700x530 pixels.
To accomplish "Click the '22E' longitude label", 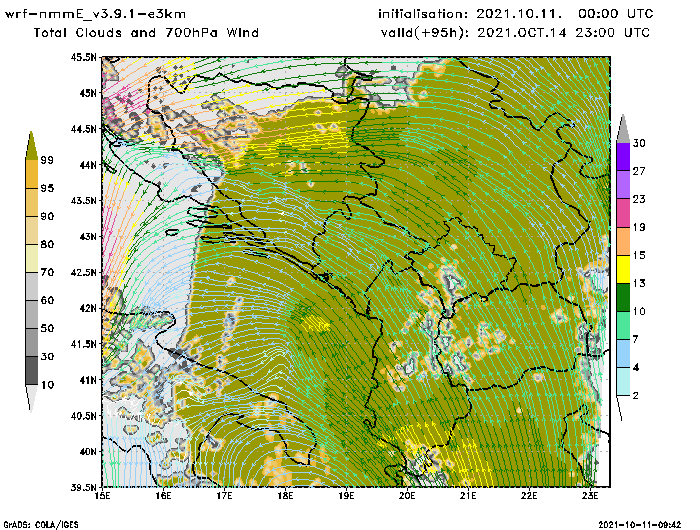I will [x=529, y=496].
